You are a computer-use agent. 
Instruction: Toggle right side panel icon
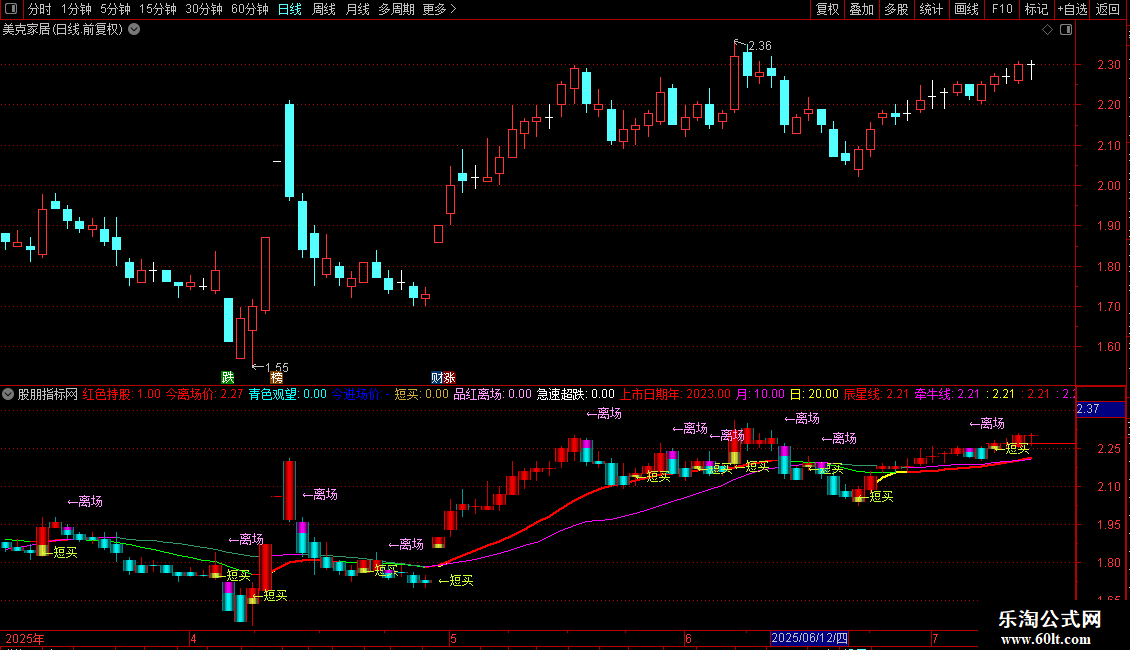[1066, 30]
